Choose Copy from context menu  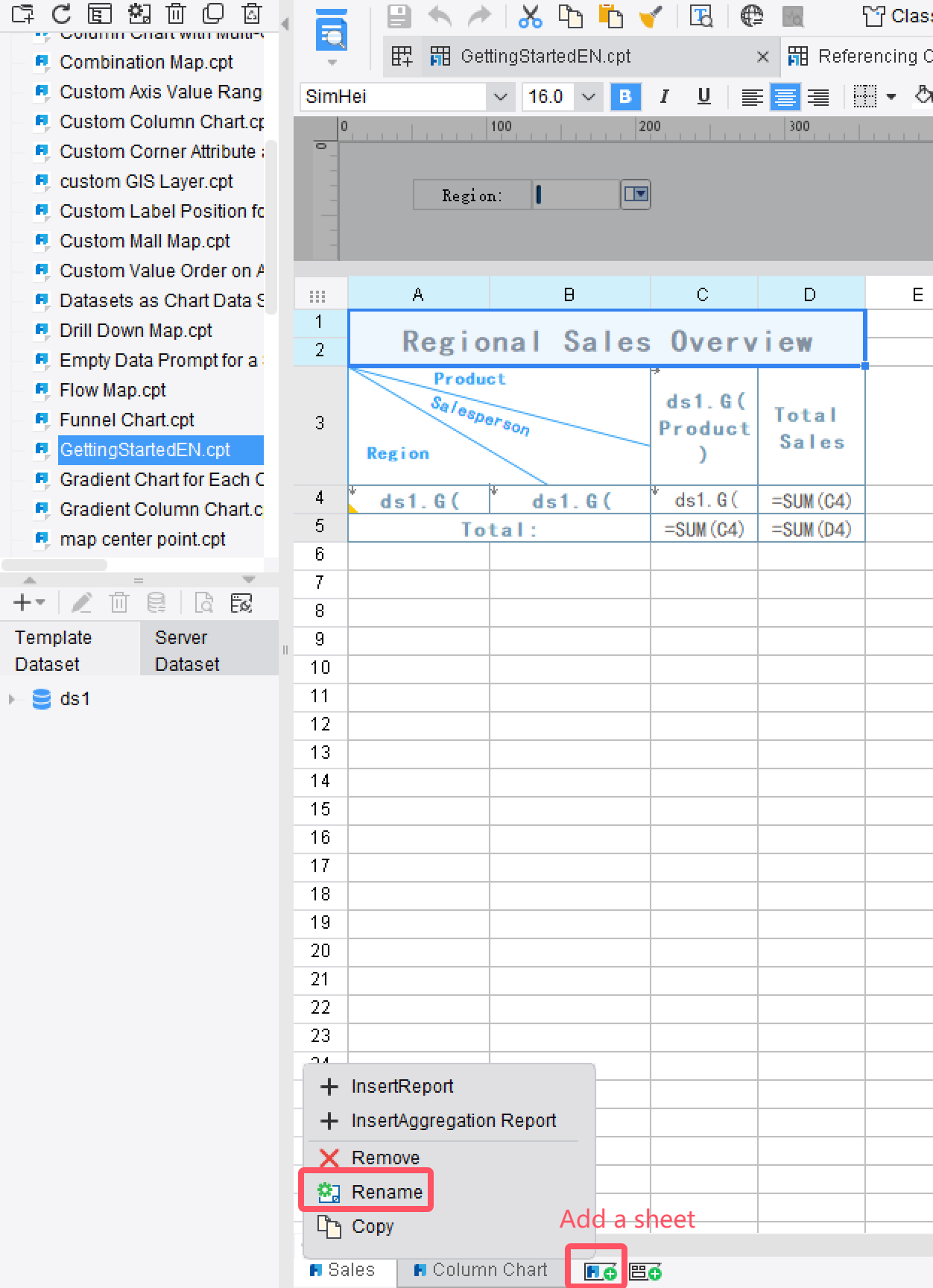pyautogui.click(x=449, y=1226)
